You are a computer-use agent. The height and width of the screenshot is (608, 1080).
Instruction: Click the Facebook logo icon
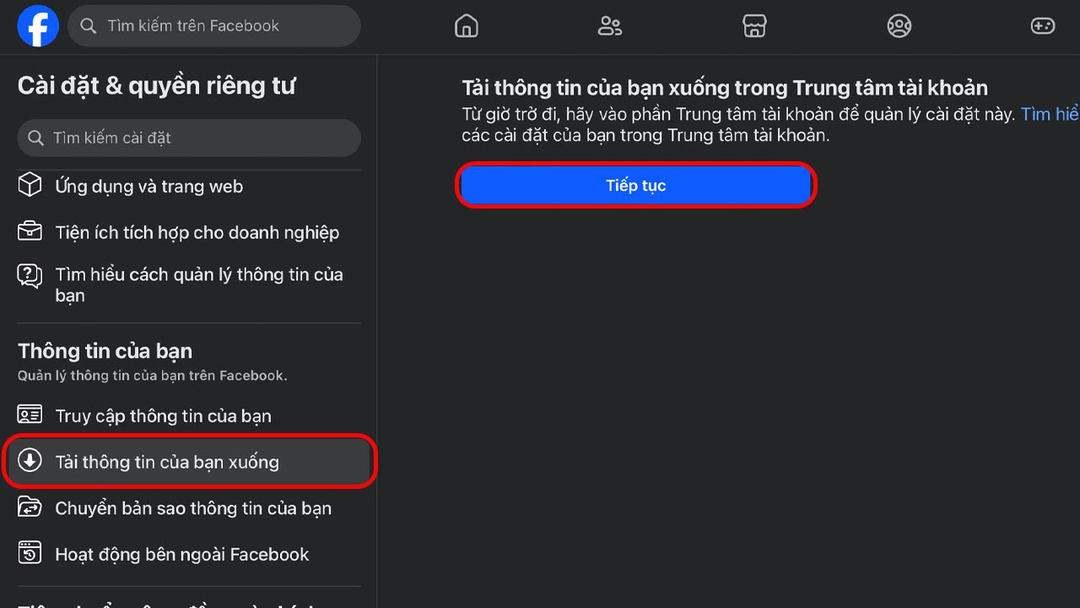(37, 26)
